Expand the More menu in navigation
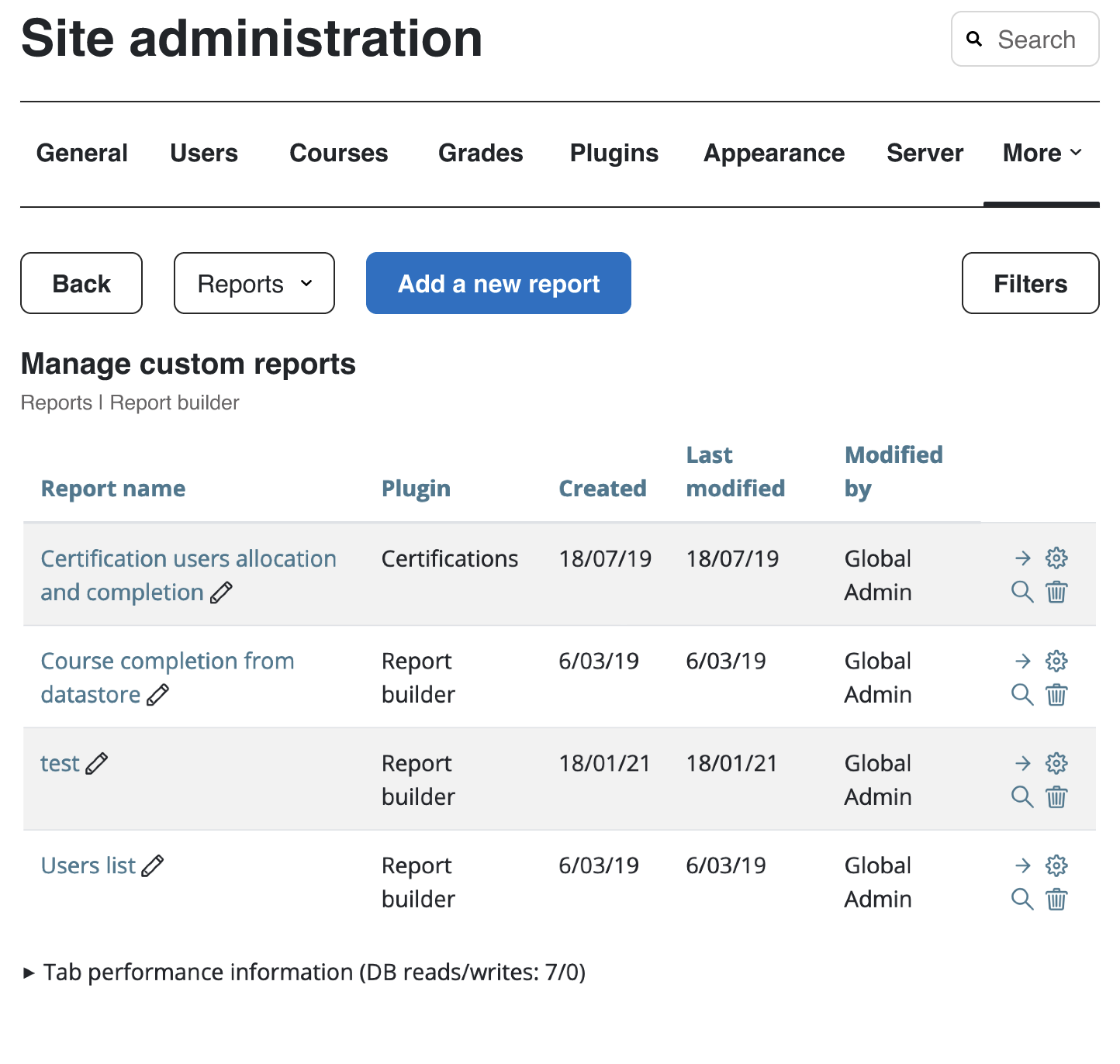1120x1064 pixels. point(1042,153)
